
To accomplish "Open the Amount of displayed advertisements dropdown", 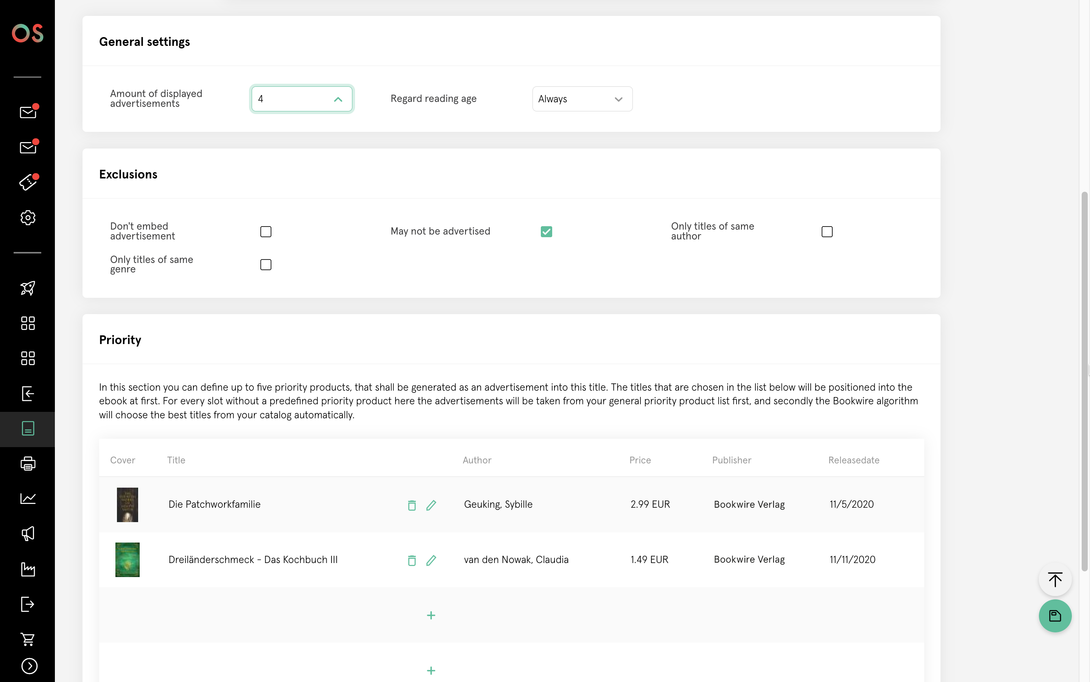I will click(x=301, y=99).
